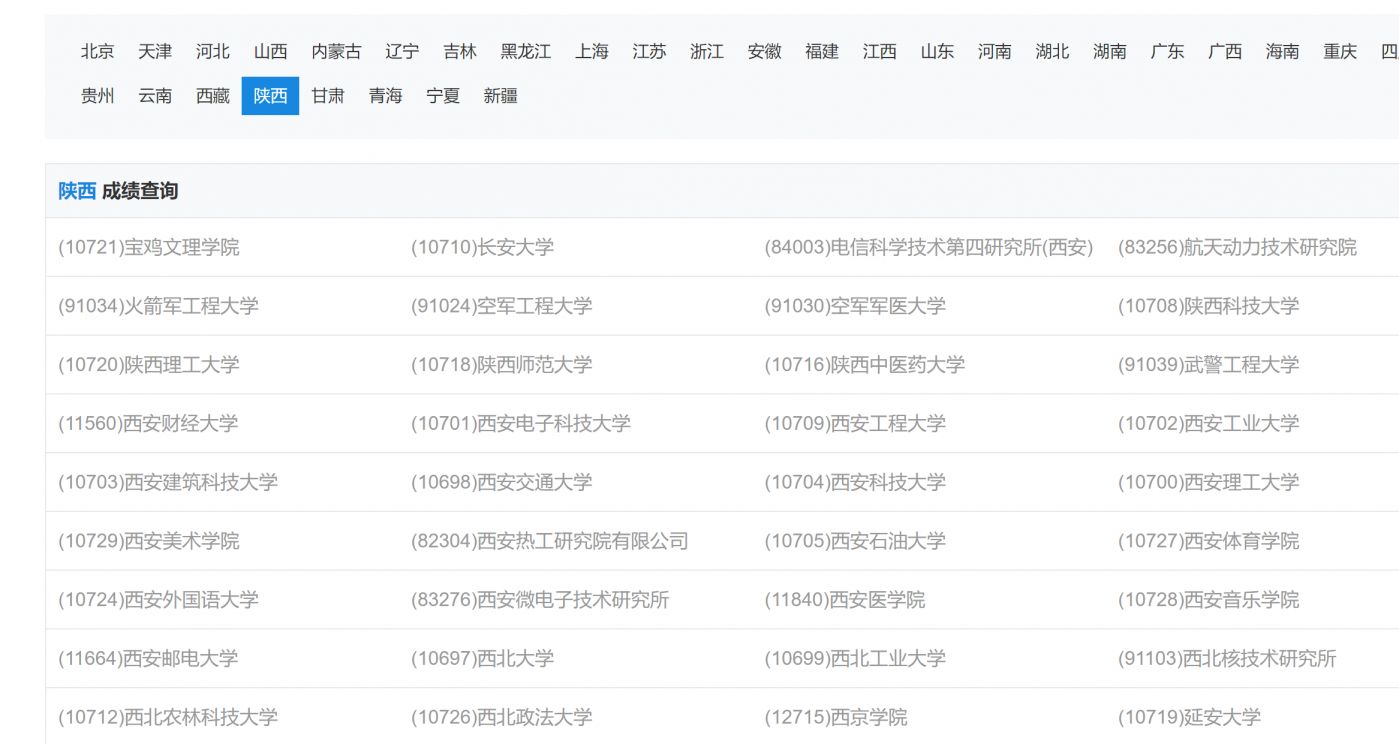
Task: Open (10718)陕西师范大学 link
Action: coord(502,365)
